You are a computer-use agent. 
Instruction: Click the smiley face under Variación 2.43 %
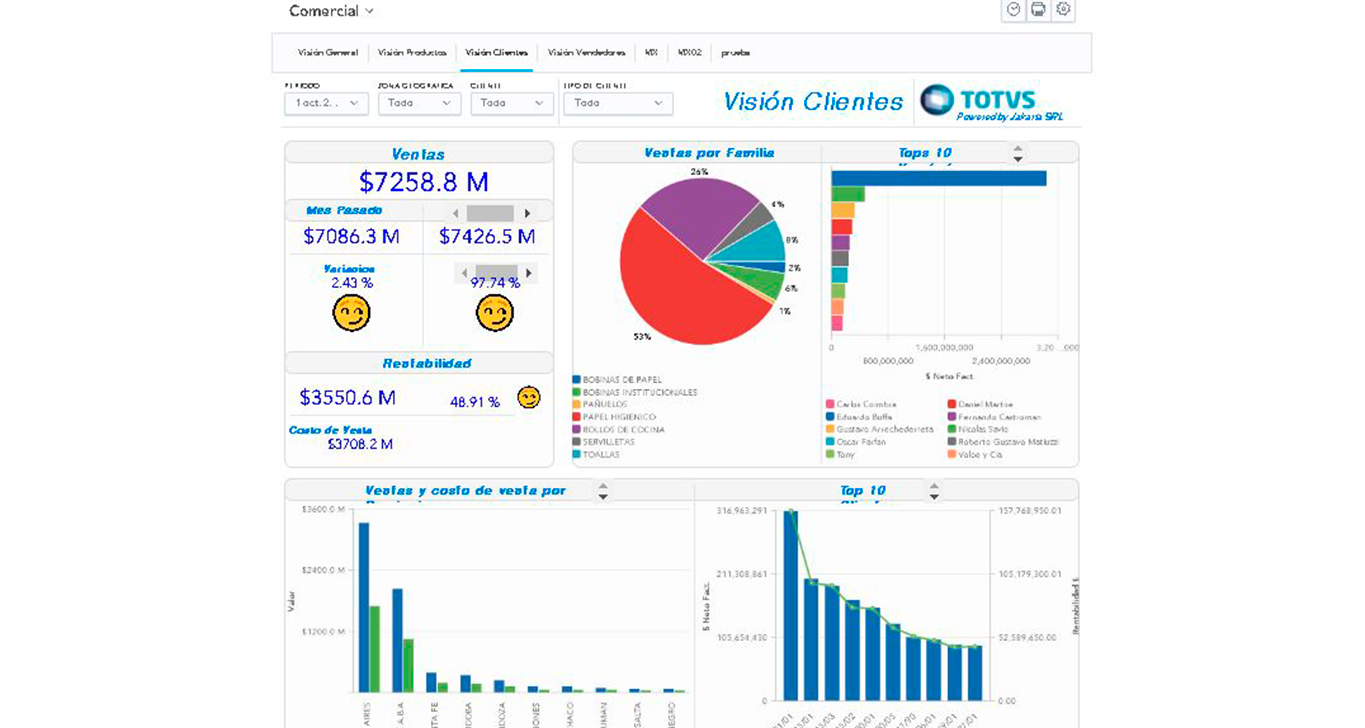click(x=351, y=314)
